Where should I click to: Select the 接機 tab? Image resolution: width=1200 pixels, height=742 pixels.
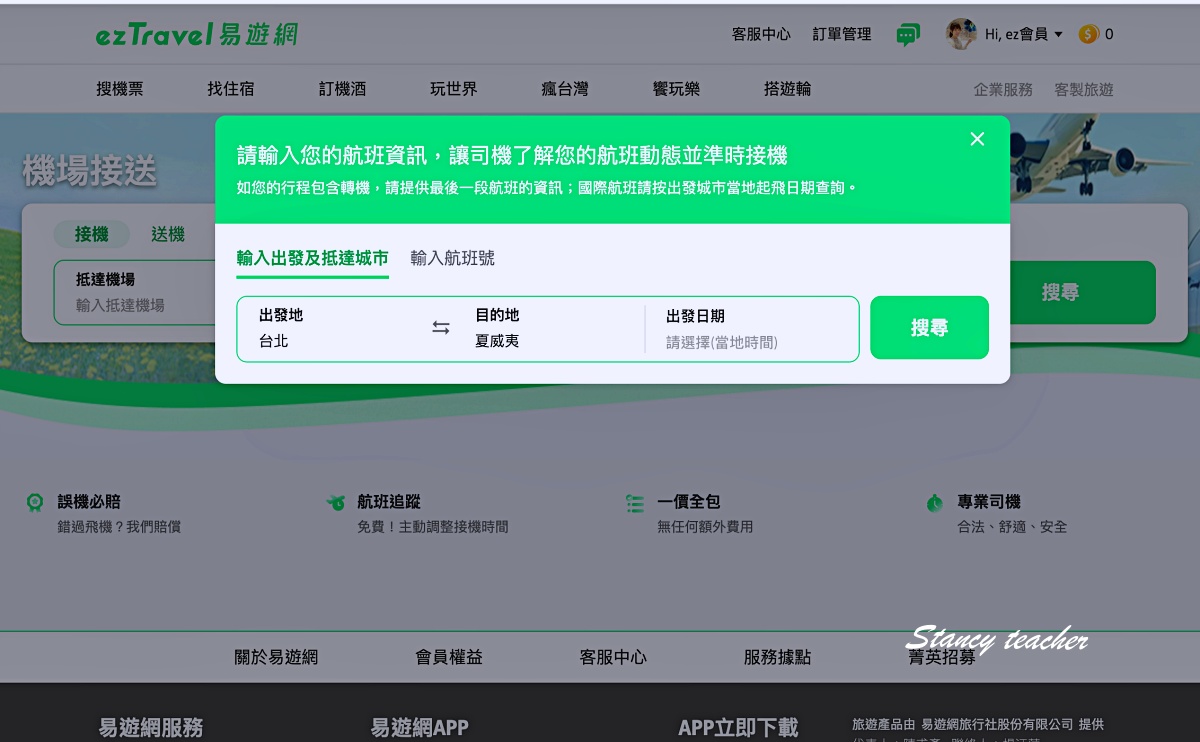[91, 234]
